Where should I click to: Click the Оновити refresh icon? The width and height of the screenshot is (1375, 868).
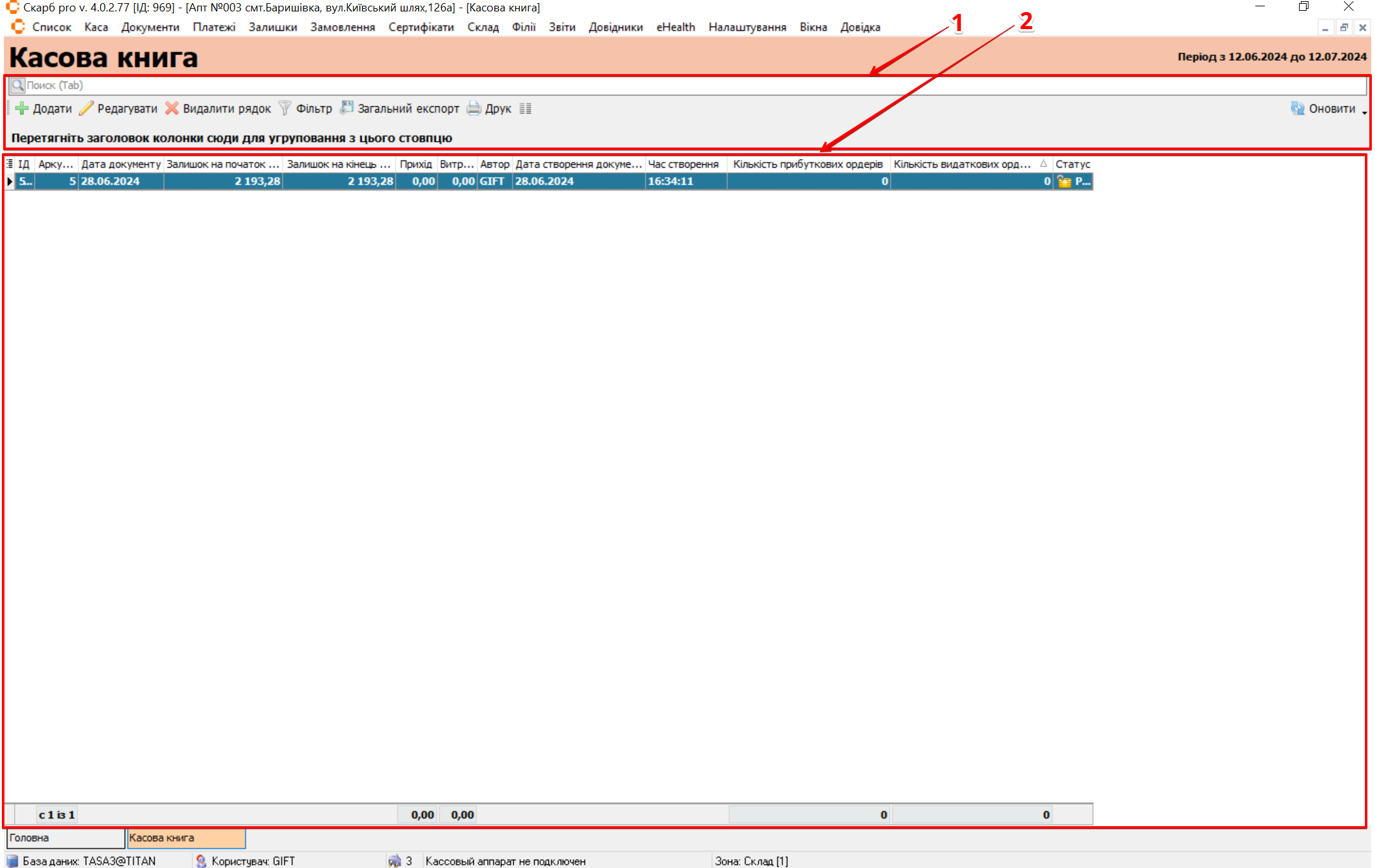pyautogui.click(x=1298, y=108)
